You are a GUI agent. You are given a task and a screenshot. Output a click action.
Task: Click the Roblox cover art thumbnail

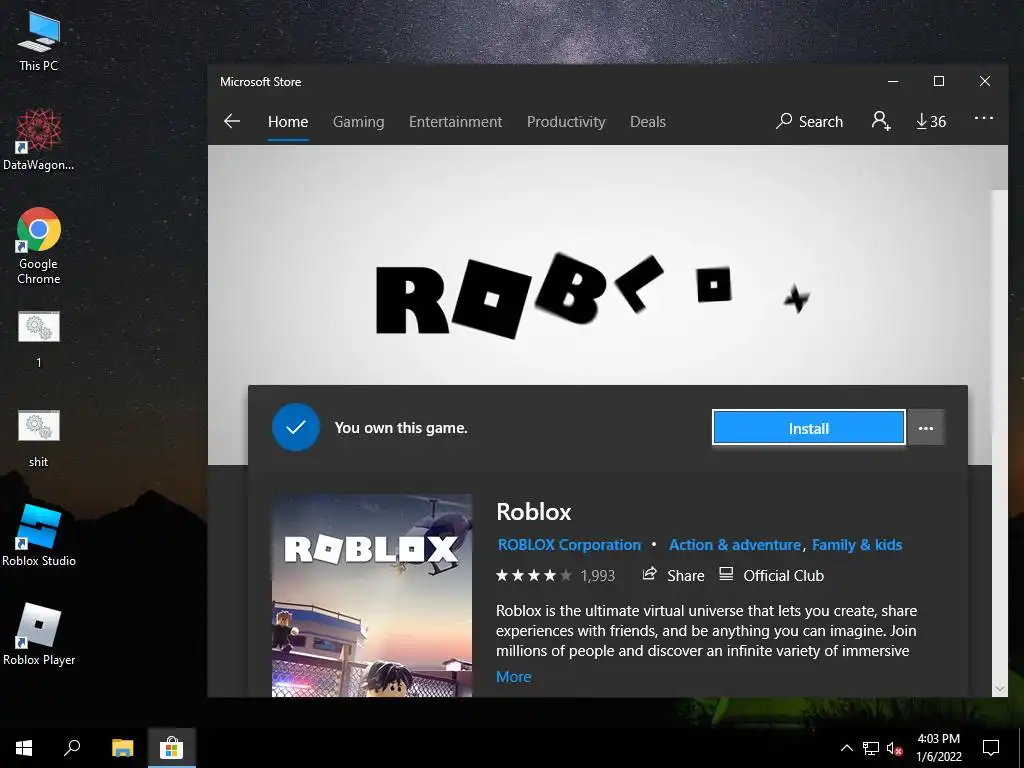pyautogui.click(x=372, y=595)
